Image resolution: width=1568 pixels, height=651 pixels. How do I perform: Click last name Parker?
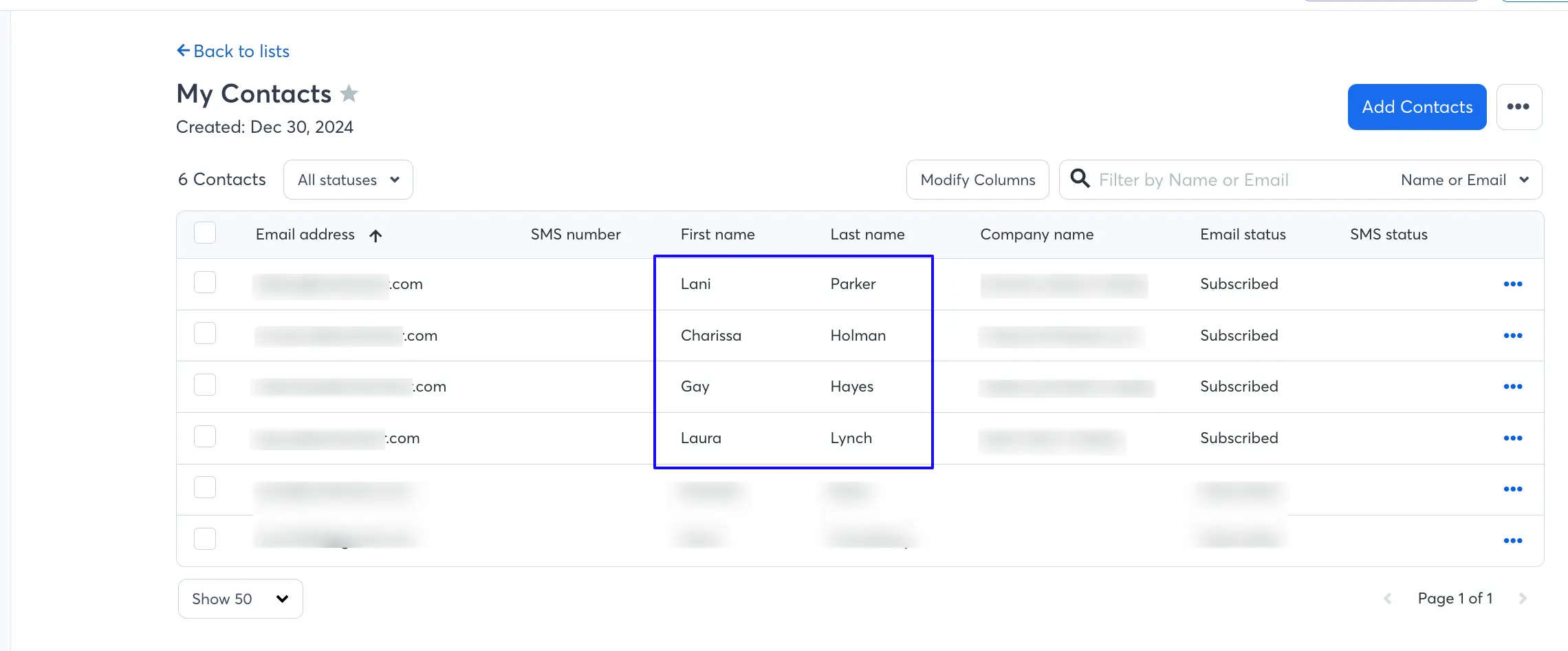pyautogui.click(x=853, y=284)
